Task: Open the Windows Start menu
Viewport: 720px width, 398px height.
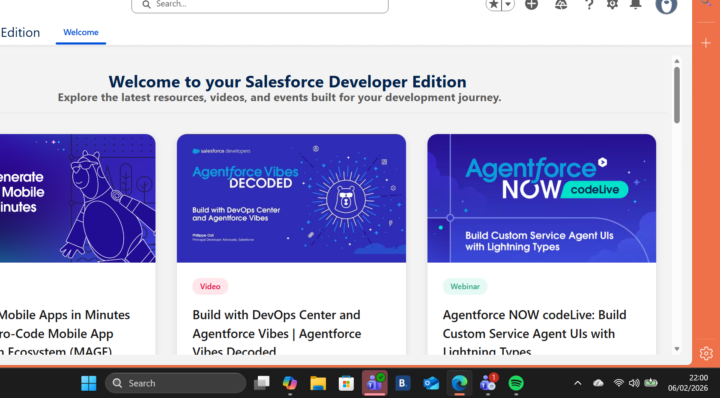Action: pyautogui.click(x=89, y=383)
